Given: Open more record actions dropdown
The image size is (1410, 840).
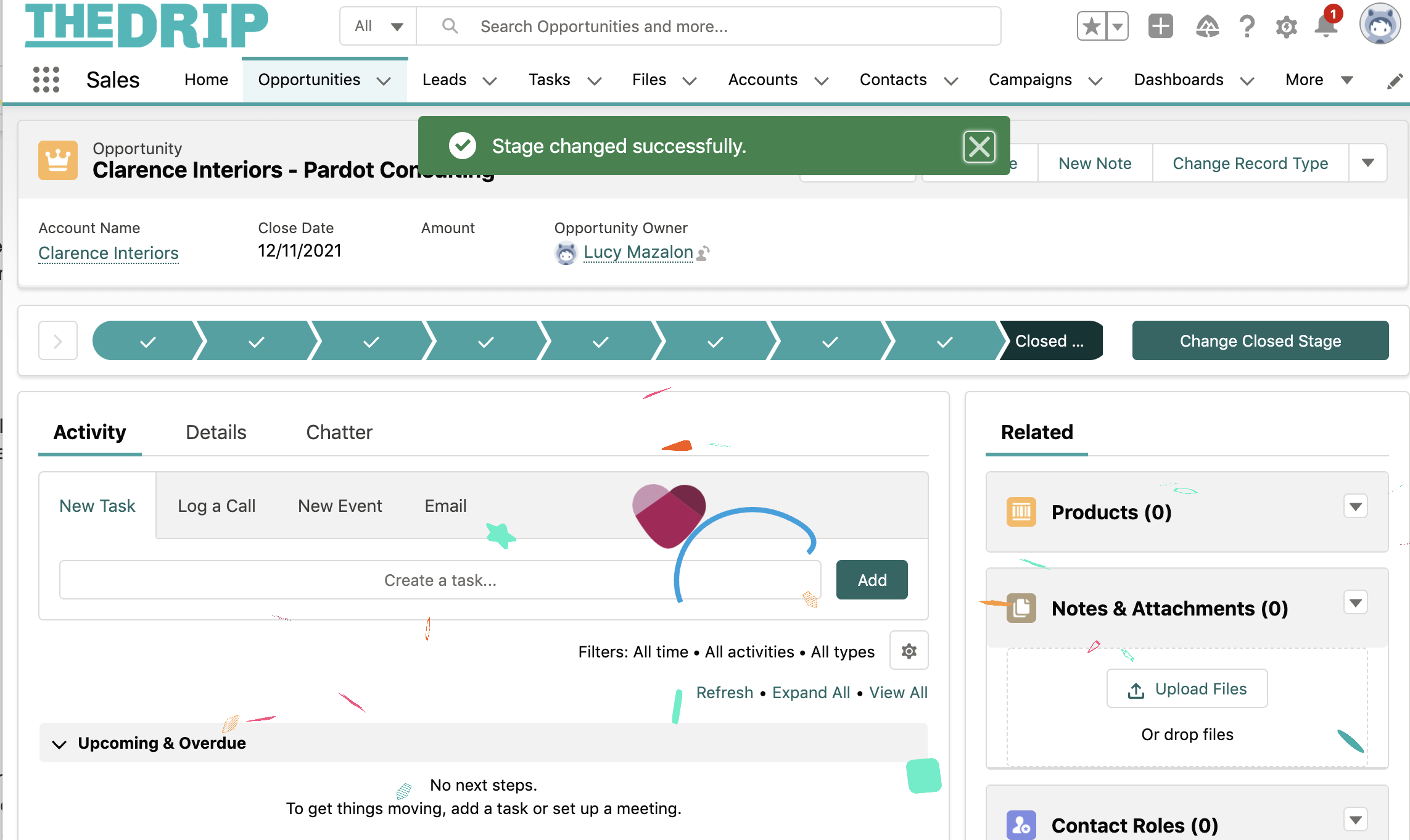Looking at the screenshot, I should pos(1368,163).
